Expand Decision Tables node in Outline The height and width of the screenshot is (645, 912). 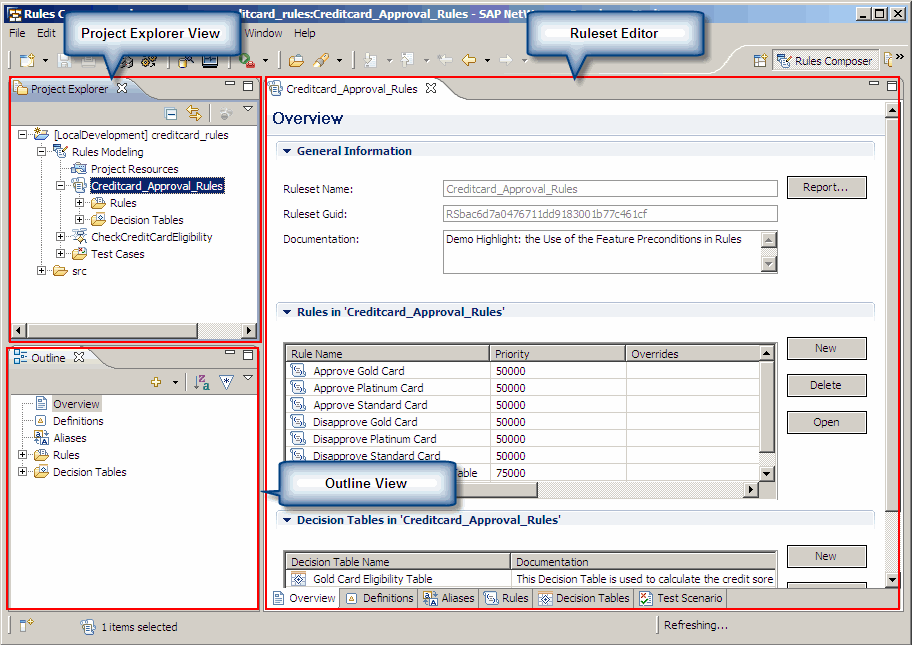(23, 472)
